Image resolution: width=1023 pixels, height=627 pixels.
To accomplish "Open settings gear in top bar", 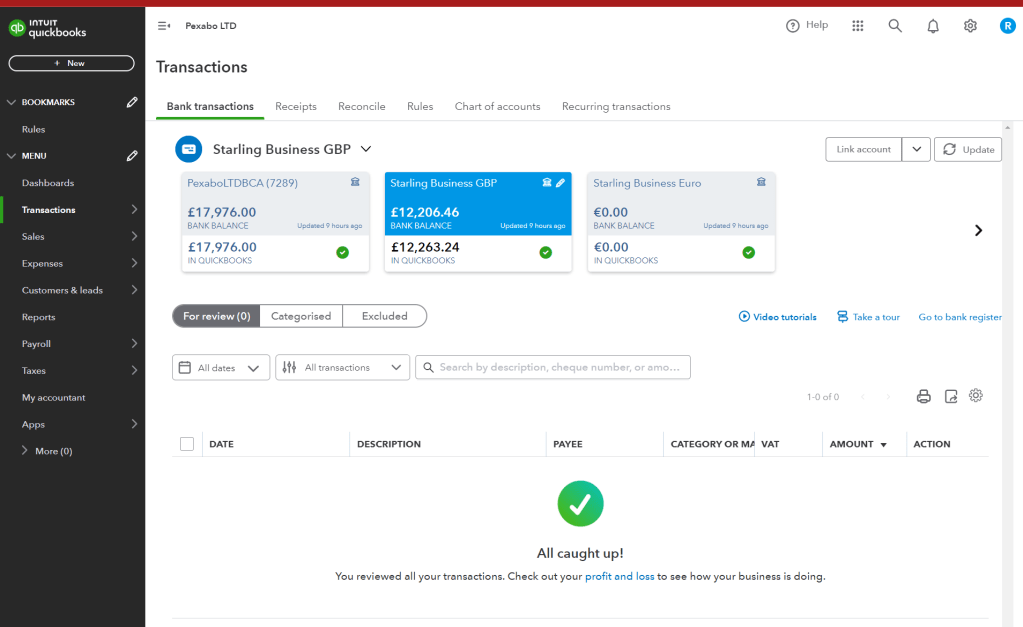I will 970,26.
